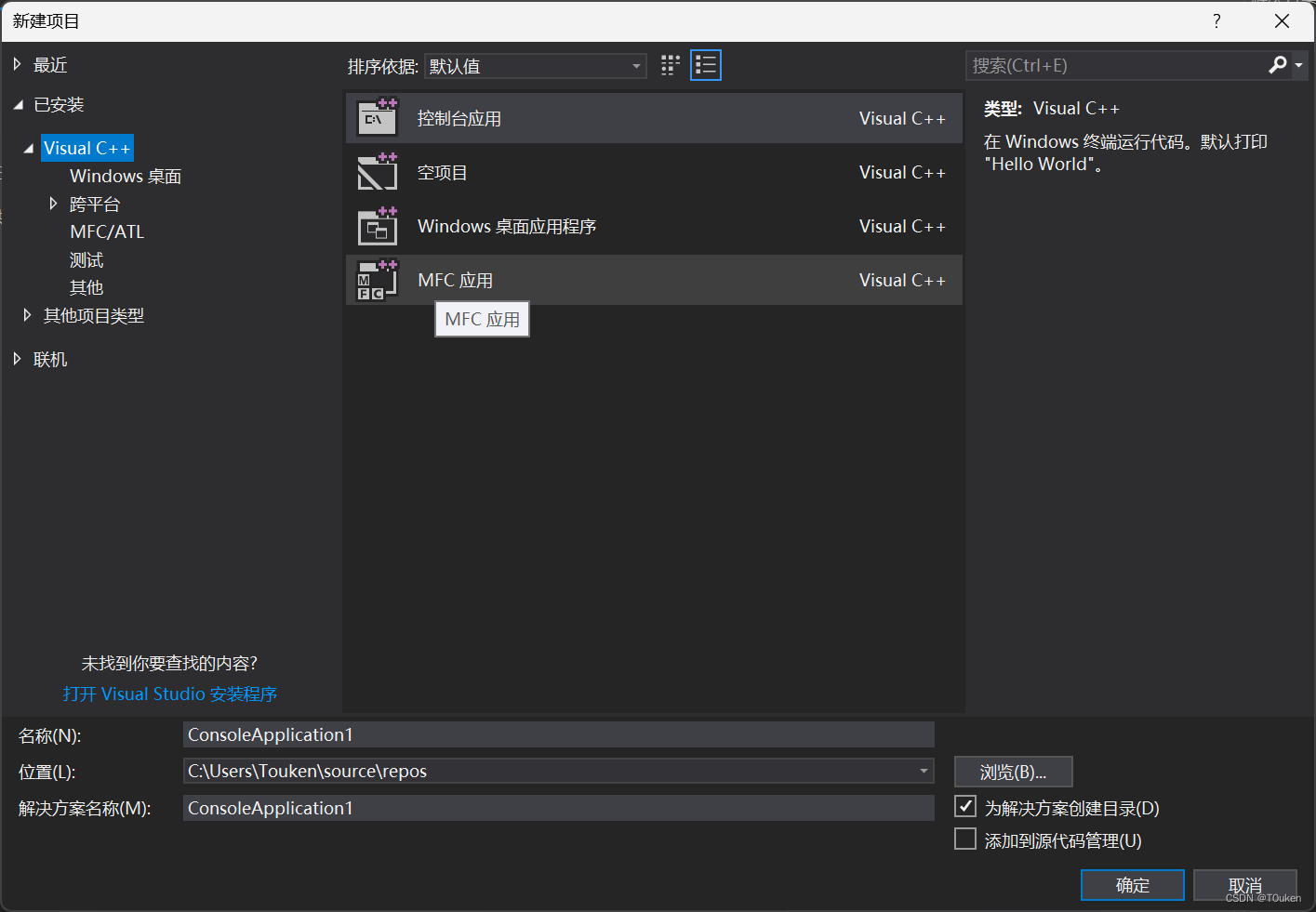Switch to small icons grid view
Screen dimensions: 1316x912
tap(671, 65)
